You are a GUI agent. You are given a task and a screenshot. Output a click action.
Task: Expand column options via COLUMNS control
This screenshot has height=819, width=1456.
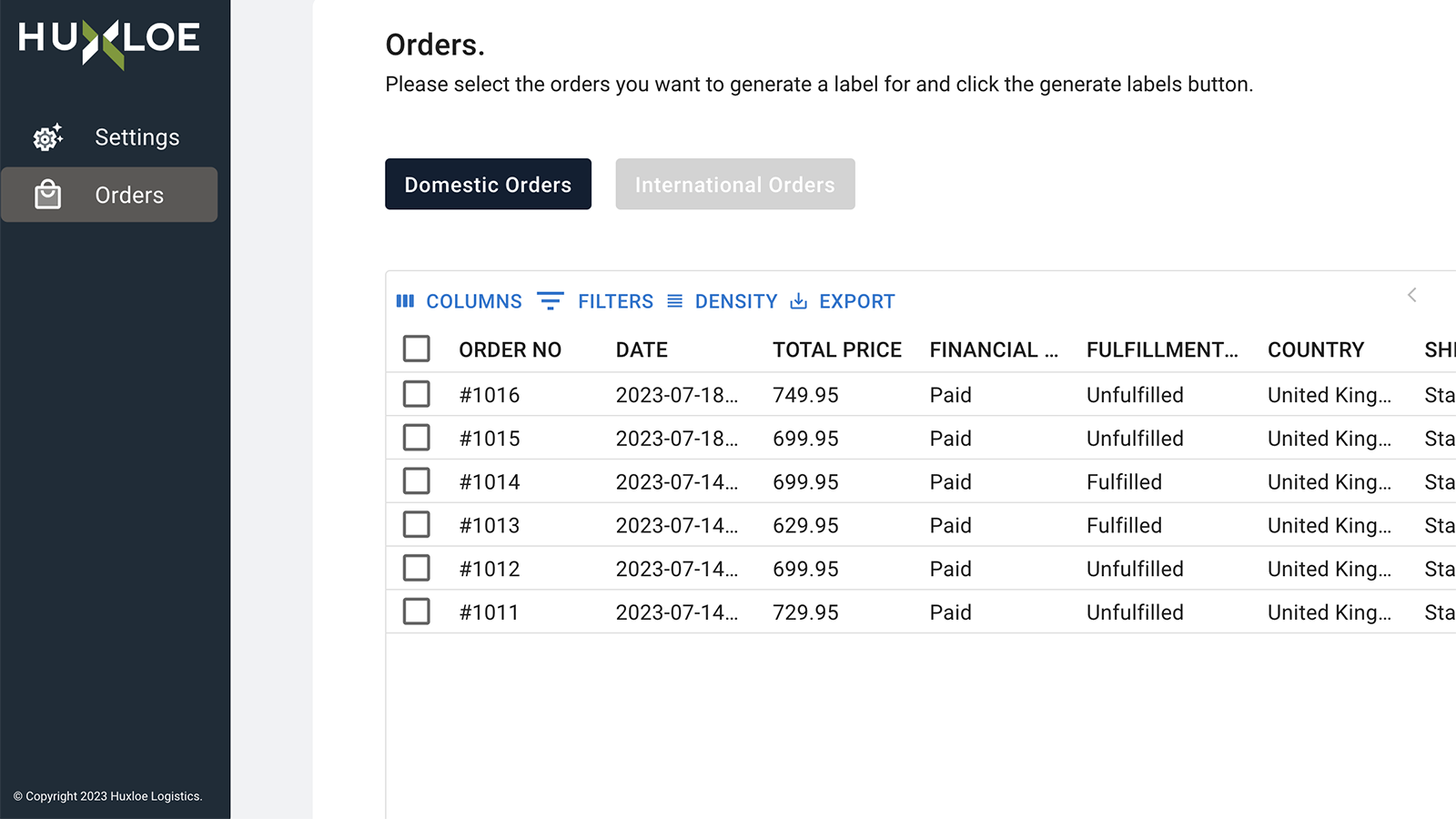click(x=473, y=301)
